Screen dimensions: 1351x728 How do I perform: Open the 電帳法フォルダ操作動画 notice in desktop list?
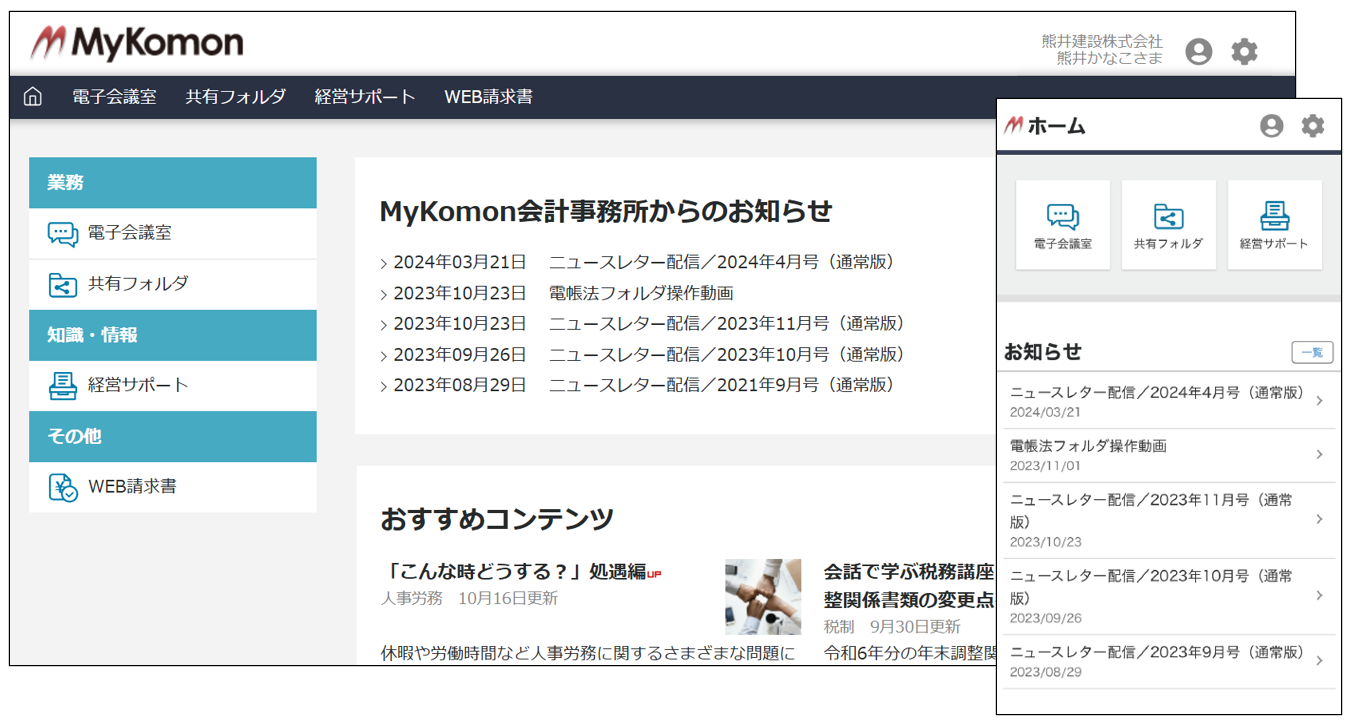(x=640, y=293)
